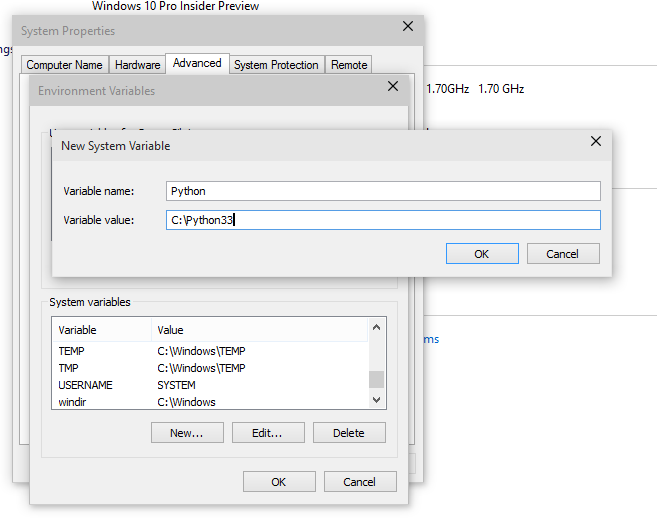
Task: Click New... under System variables
Action: click(x=187, y=433)
